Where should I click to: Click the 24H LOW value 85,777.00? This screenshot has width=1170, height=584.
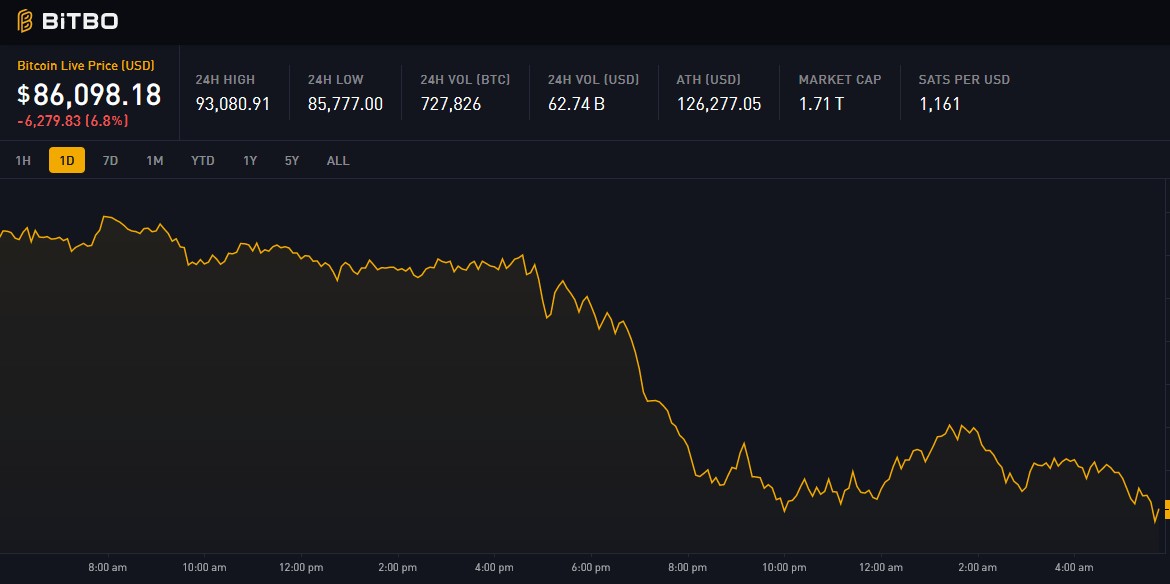tap(345, 103)
